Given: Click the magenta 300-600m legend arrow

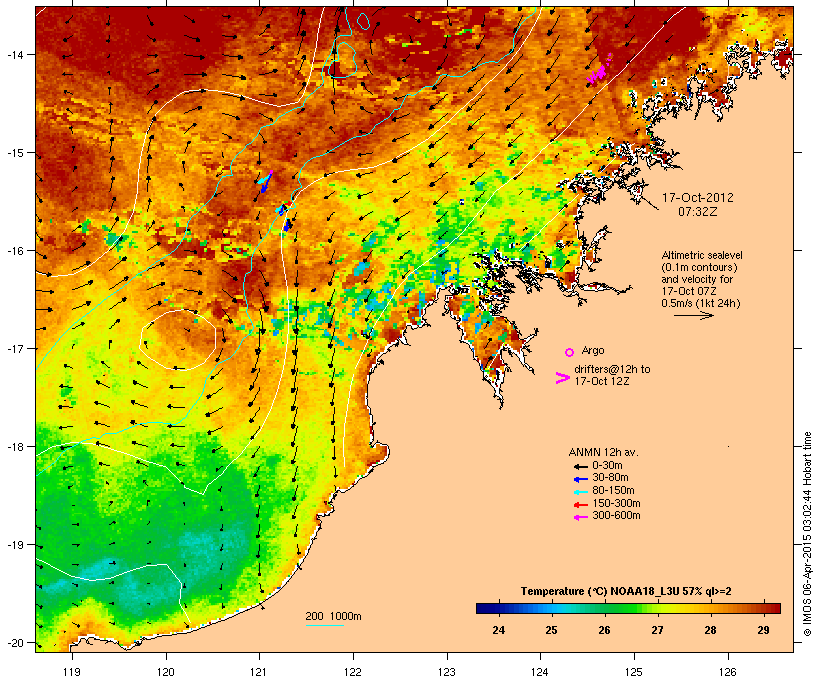Looking at the screenshot, I should tap(580, 517).
